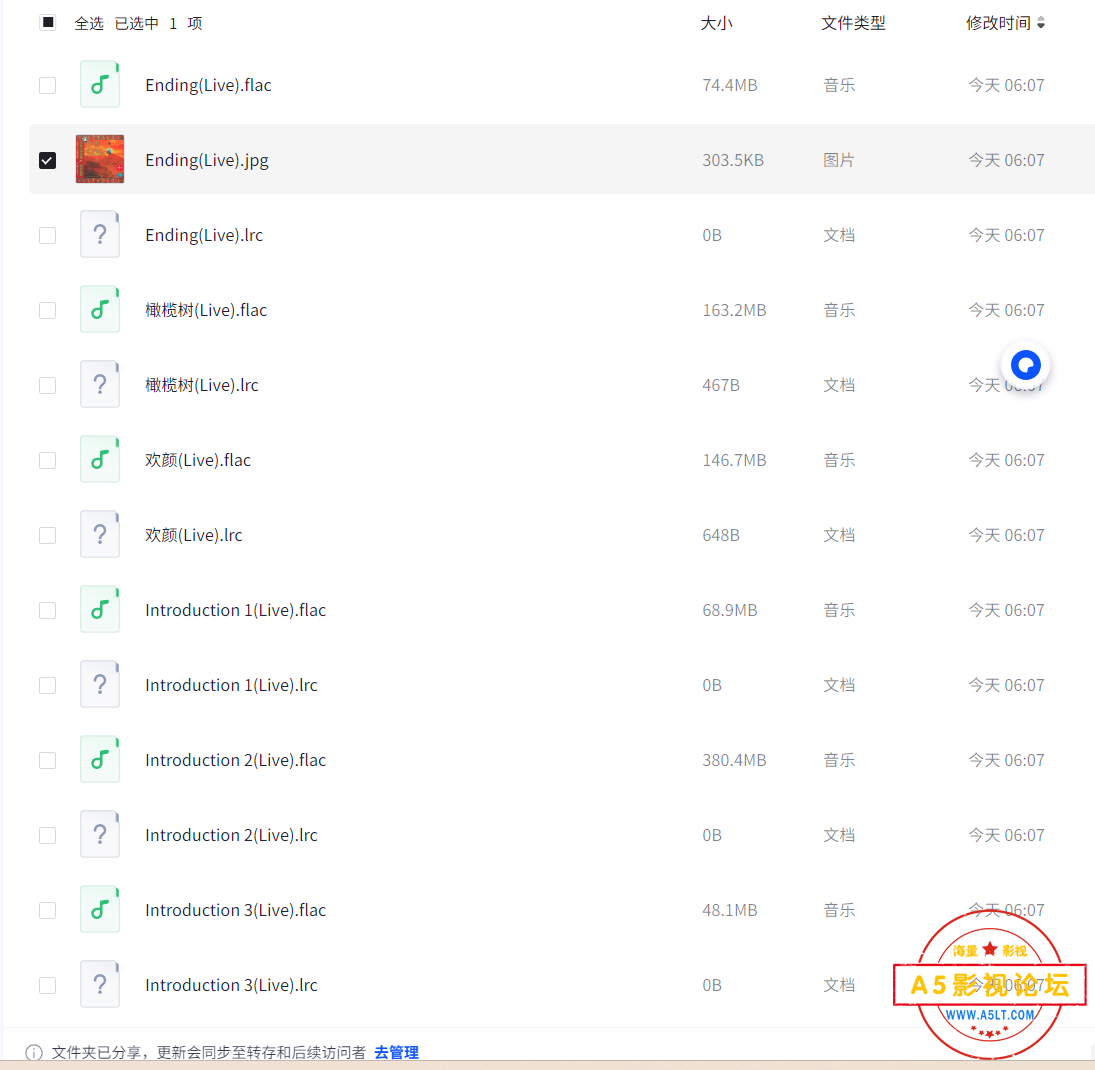The image size is (1095, 1070).
Task: Open file name Ending(Live).jpg
Action: pyautogui.click(x=207, y=161)
